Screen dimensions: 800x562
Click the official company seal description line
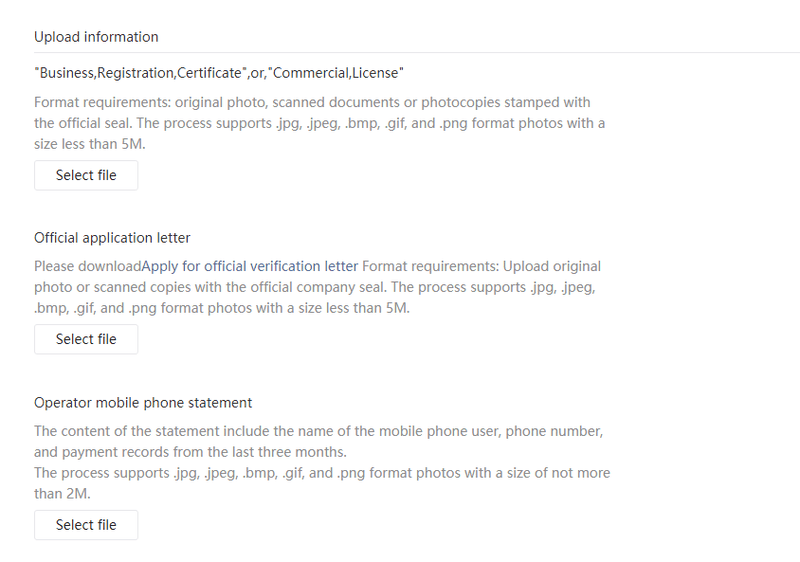pos(315,287)
